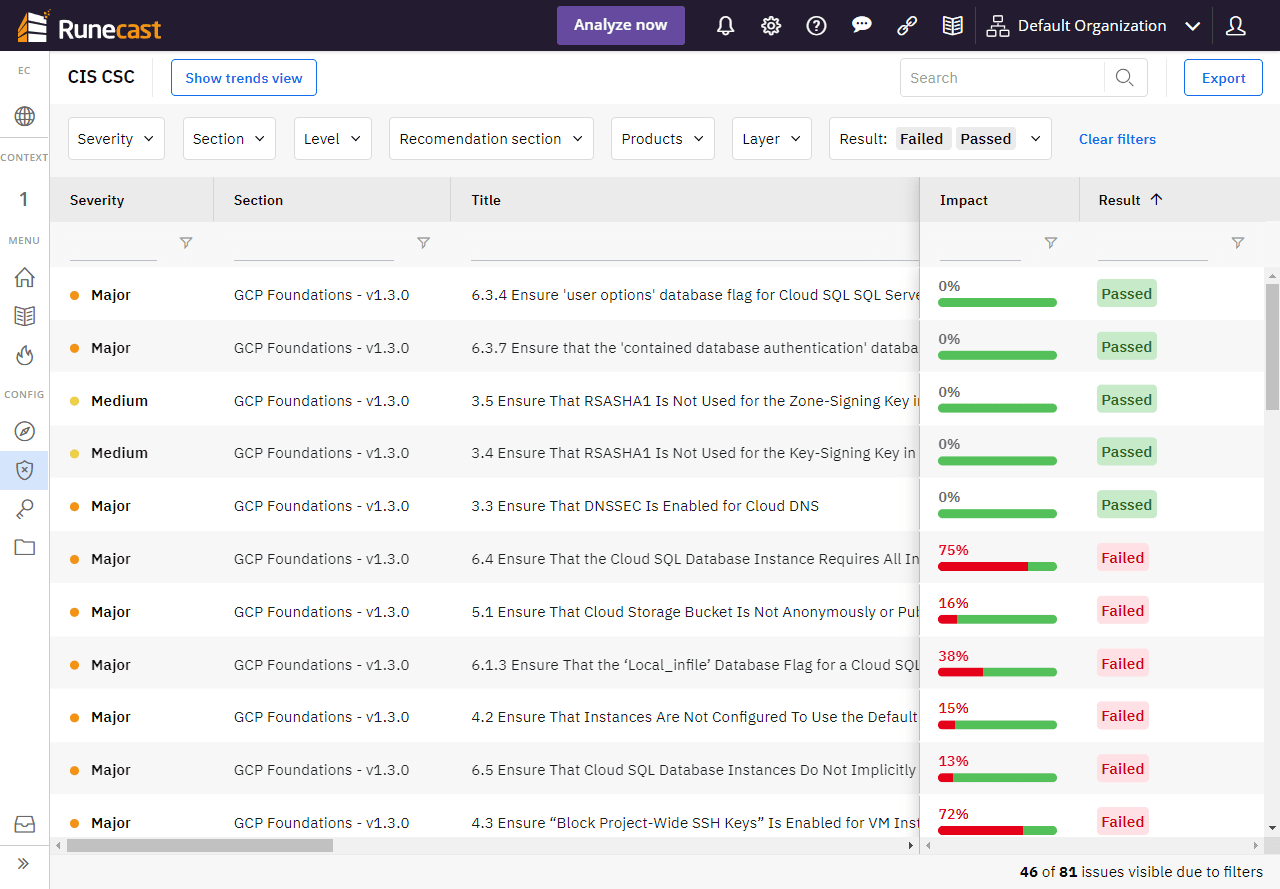This screenshot has width=1280, height=889.
Task: Open the help question mark icon
Action: tap(816, 26)
